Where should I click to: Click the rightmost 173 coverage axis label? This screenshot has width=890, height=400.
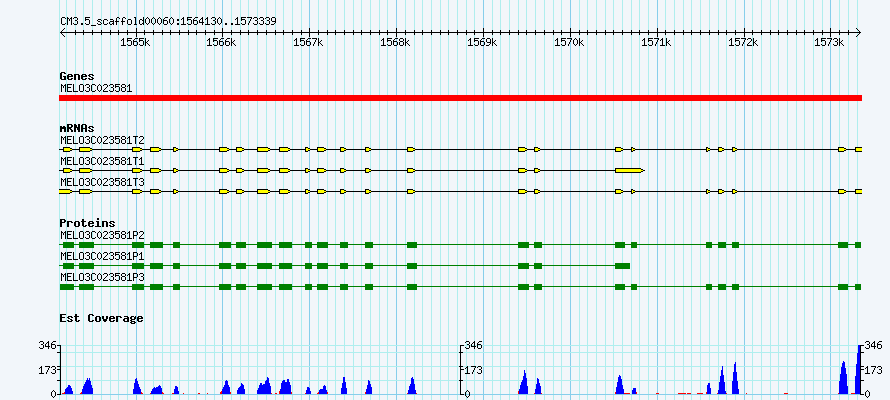point(874,370)
